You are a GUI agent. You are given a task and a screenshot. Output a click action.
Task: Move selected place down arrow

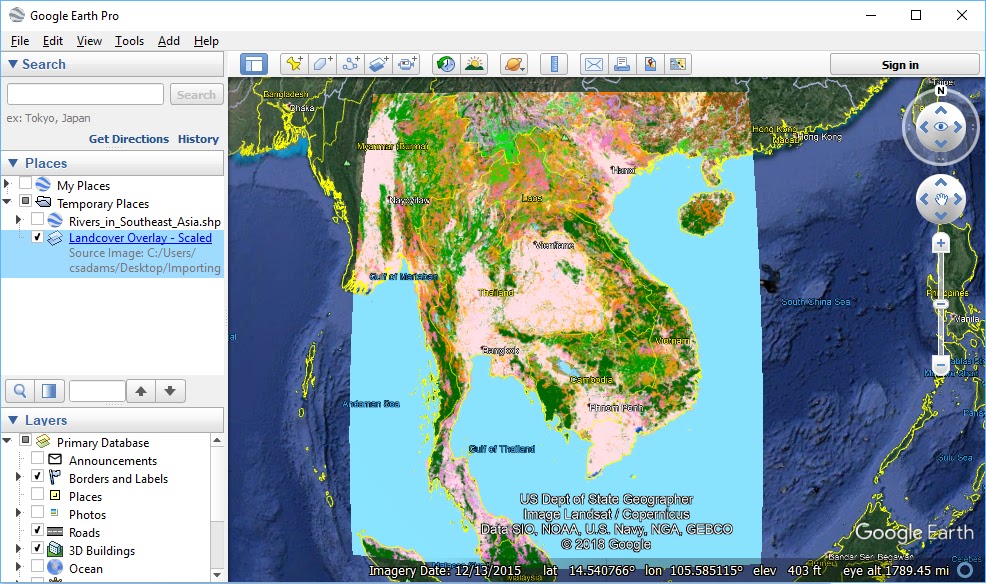click(170, 391)
